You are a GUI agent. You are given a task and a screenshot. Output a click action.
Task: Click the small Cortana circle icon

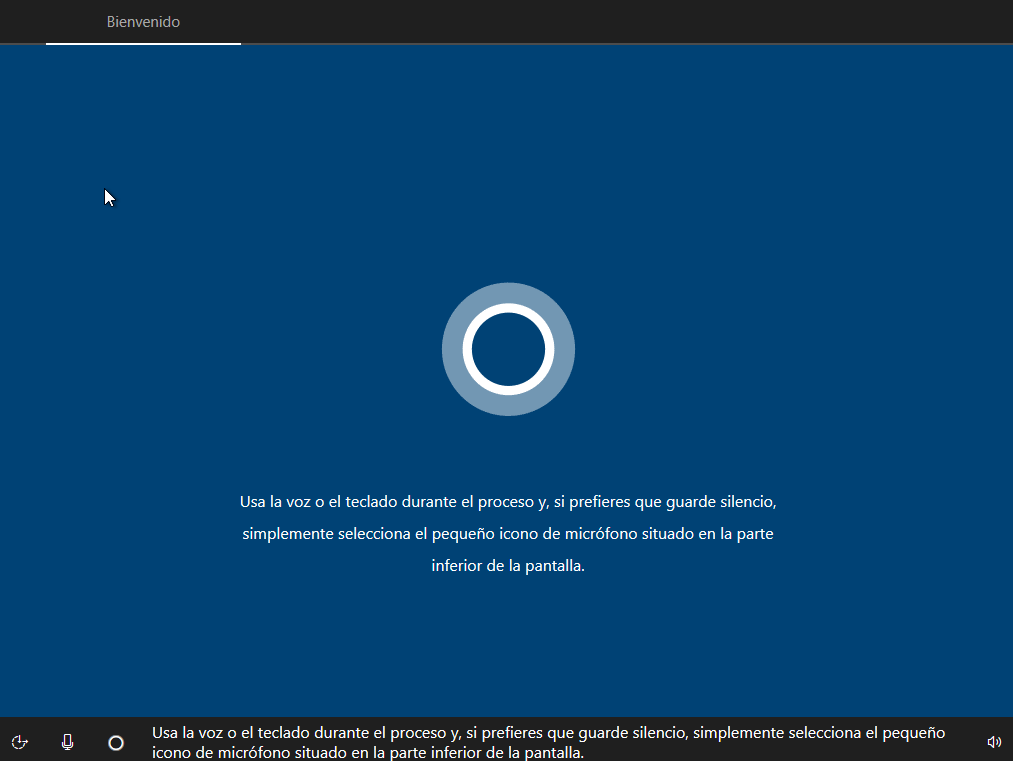116,743
